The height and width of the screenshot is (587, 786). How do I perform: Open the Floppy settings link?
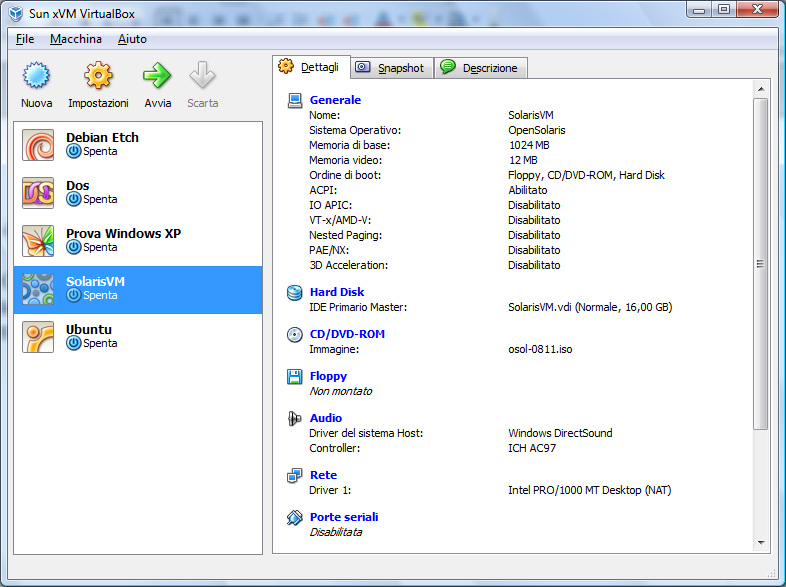coord(328,376)
